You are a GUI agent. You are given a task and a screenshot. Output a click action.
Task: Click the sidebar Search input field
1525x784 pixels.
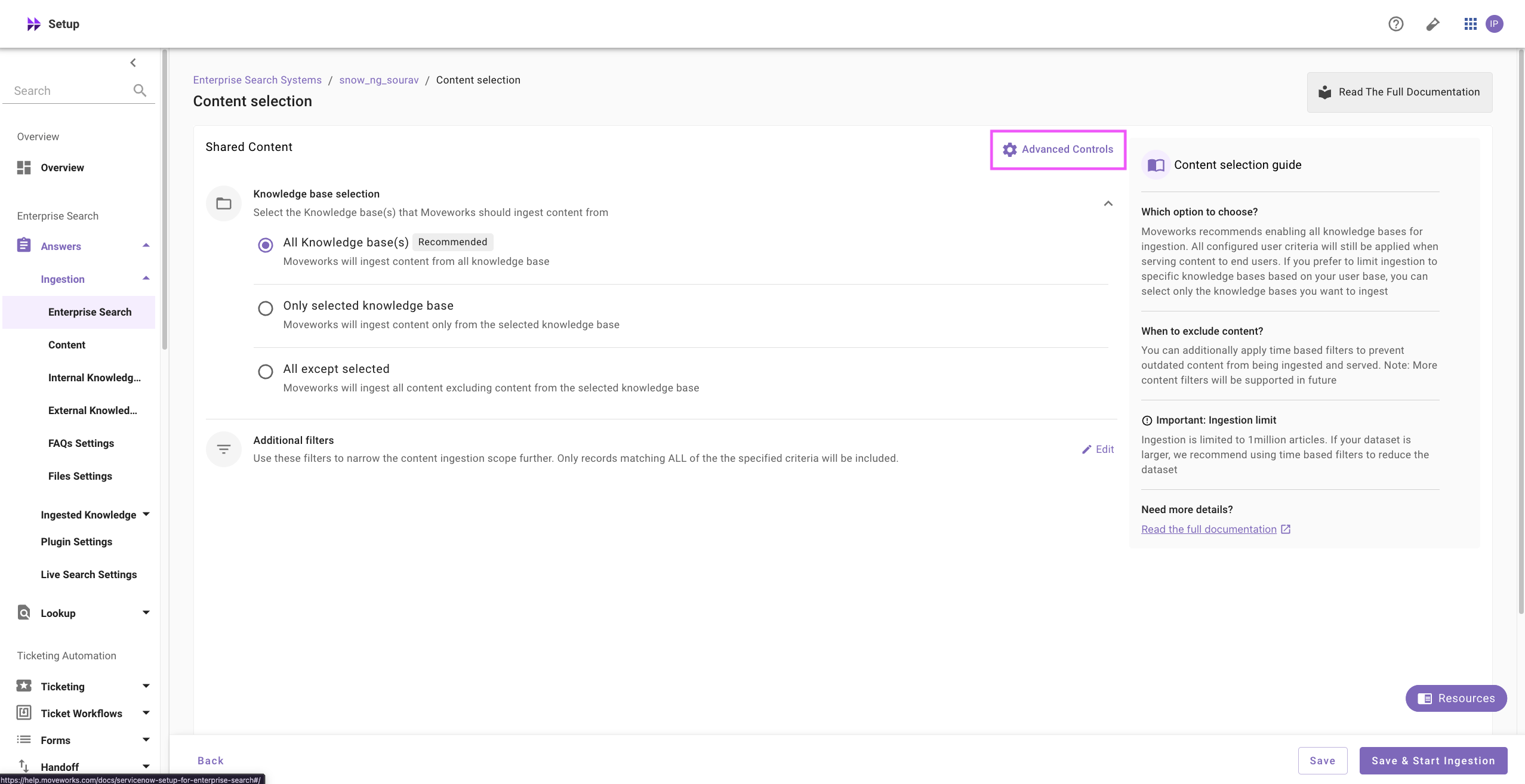(69, 91)
